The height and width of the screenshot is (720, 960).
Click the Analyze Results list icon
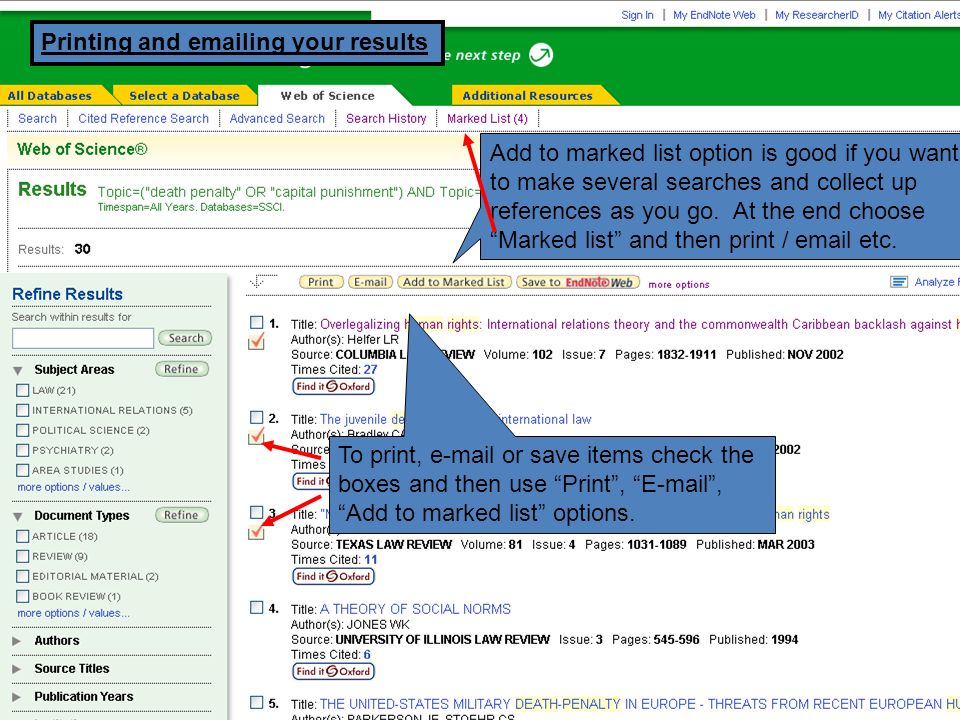pos(899,282)
